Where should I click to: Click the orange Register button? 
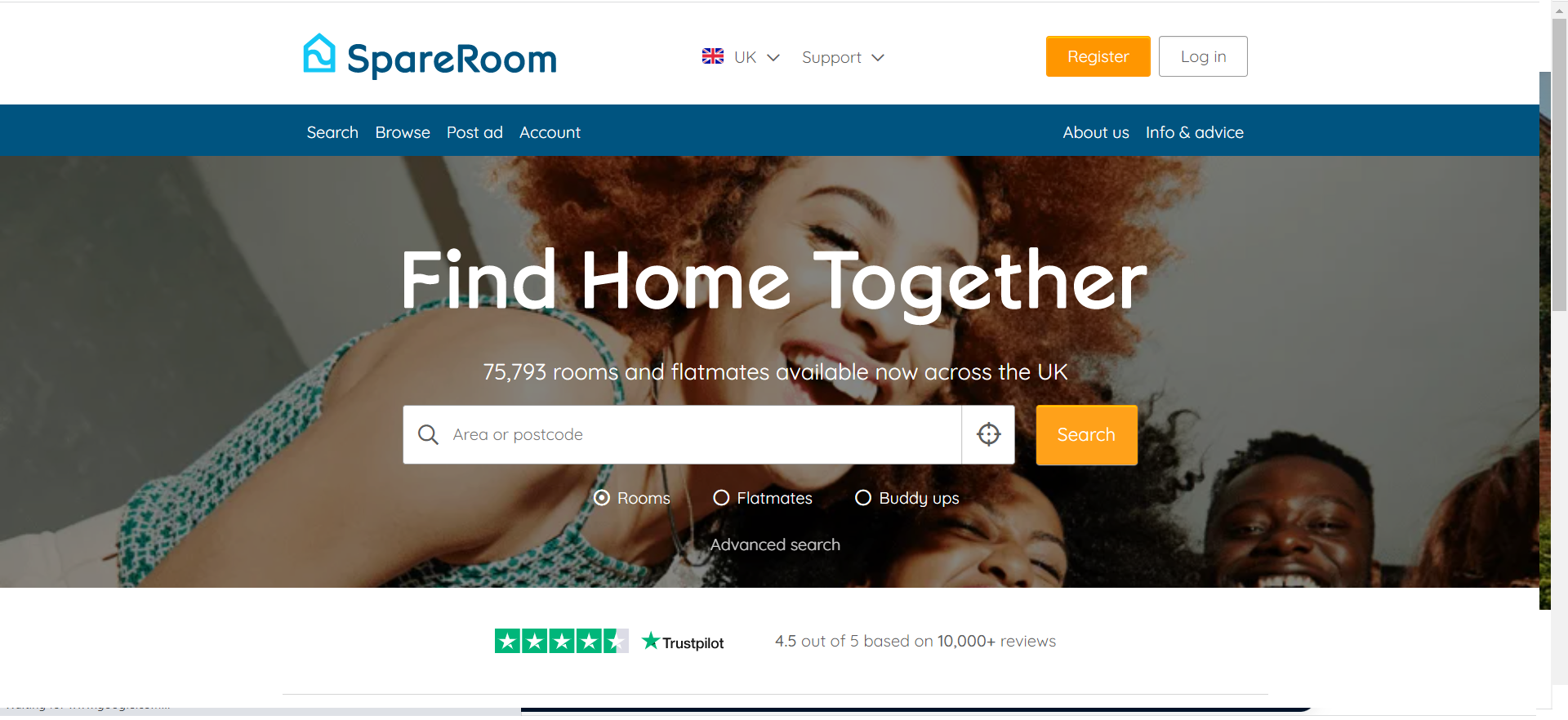point(1098,56)
